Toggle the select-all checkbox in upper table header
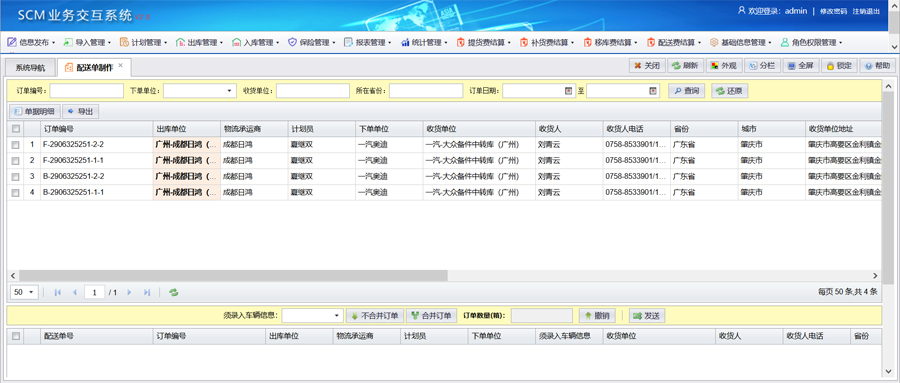 point(15,129)
